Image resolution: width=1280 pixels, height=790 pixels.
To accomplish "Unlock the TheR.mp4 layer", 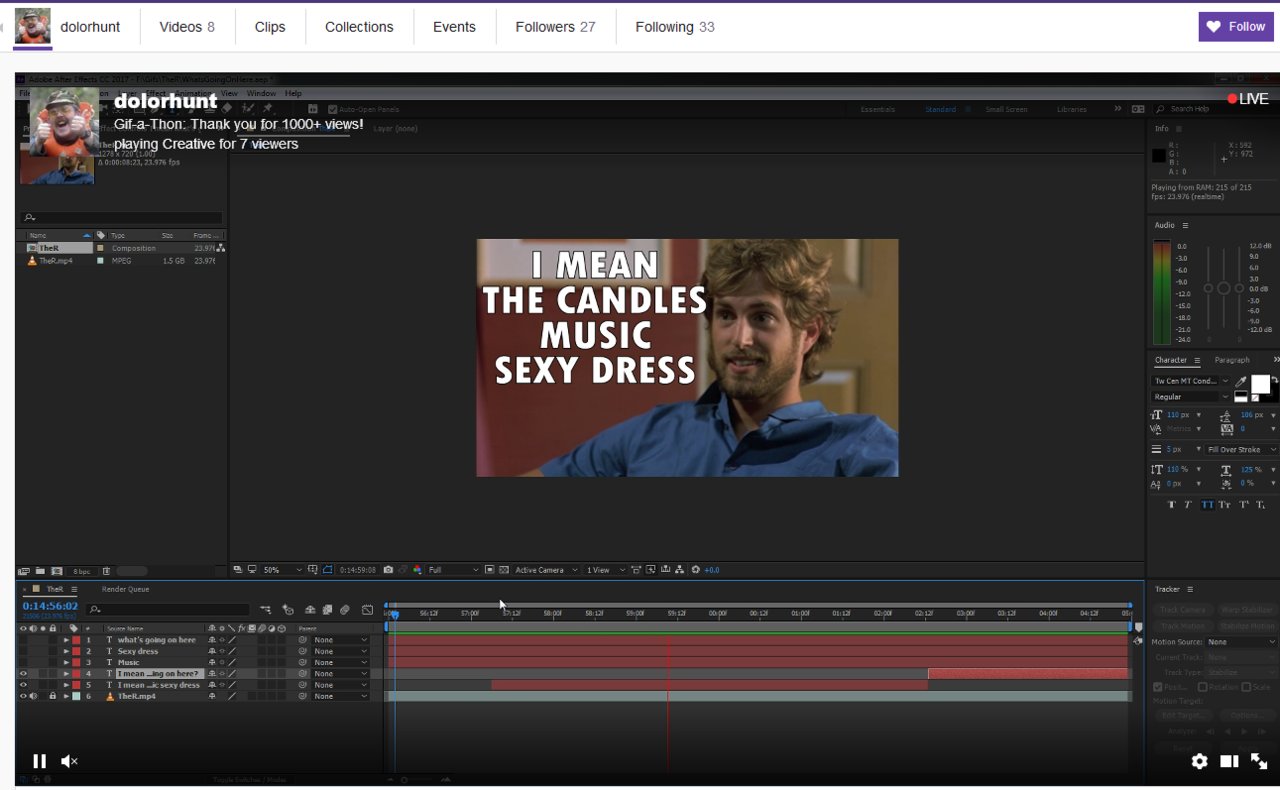I will point(53,696).
